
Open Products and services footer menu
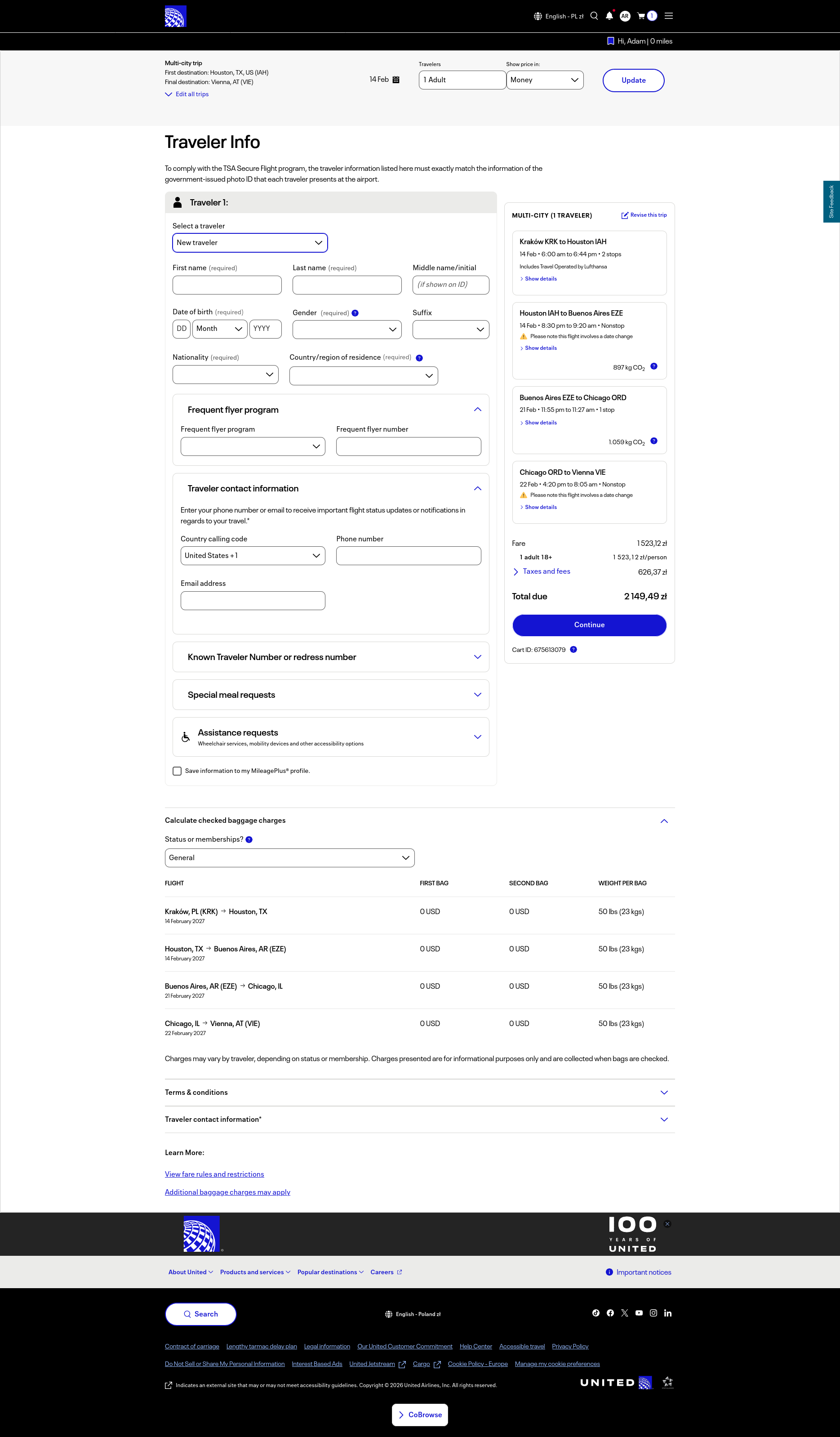coord(255,1272)
